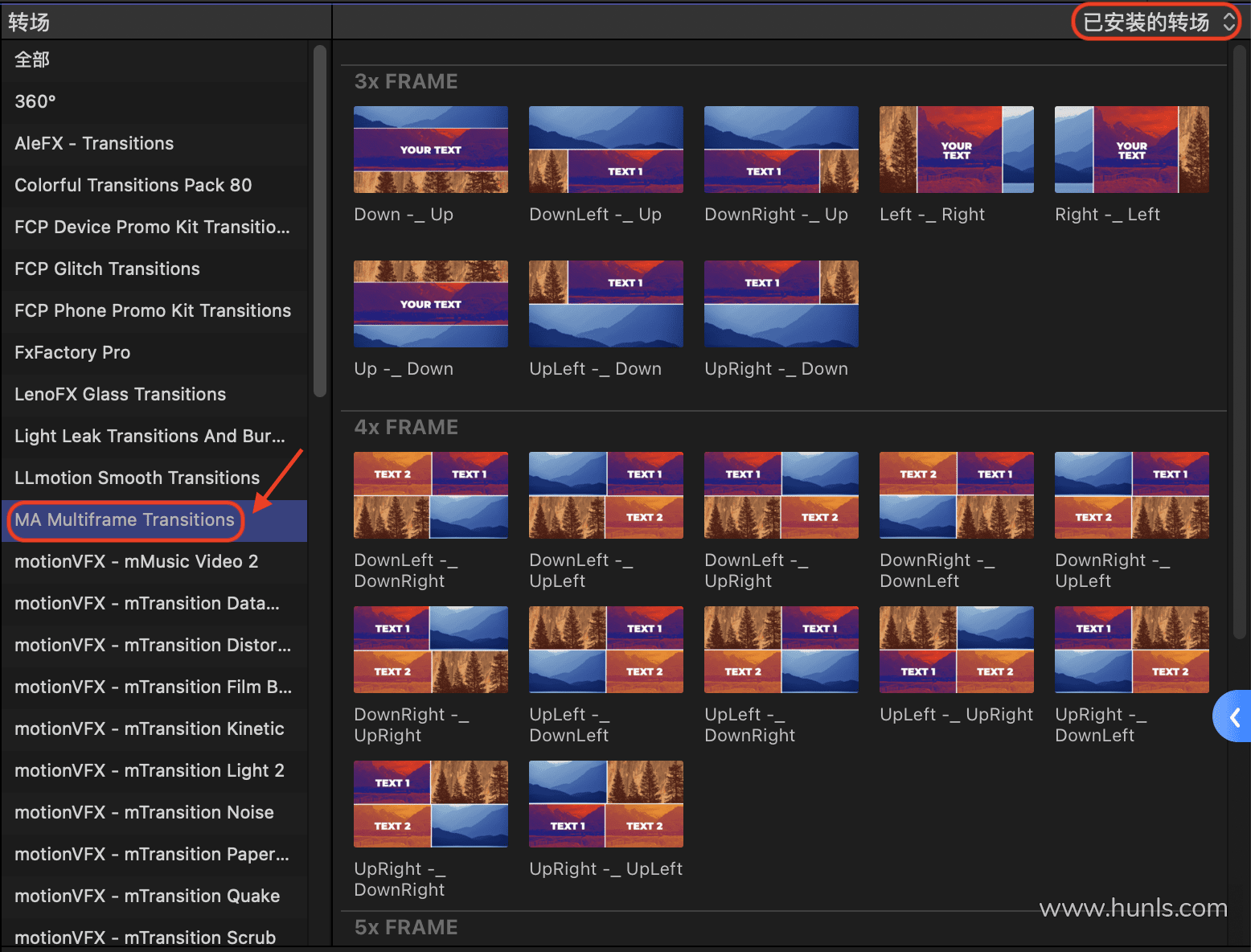Viewport: 1251px width, 952px height.
Task: Choose FCP Glitch Transitions in sidebar
Action: click(x=107, y=269)
